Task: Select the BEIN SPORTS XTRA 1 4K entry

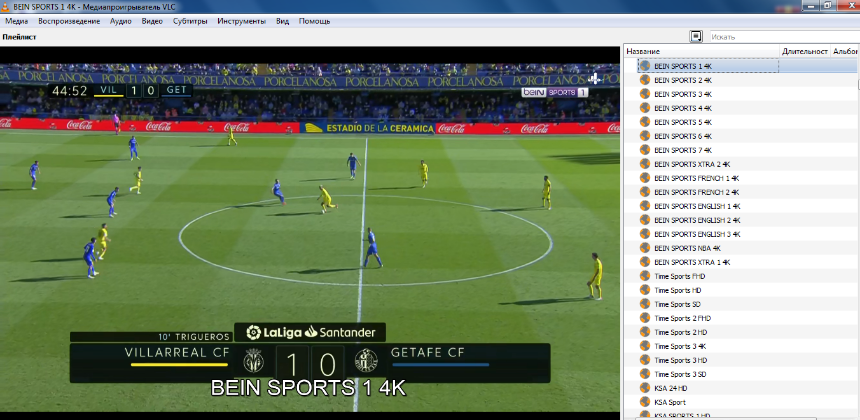Action: (692, 262)
